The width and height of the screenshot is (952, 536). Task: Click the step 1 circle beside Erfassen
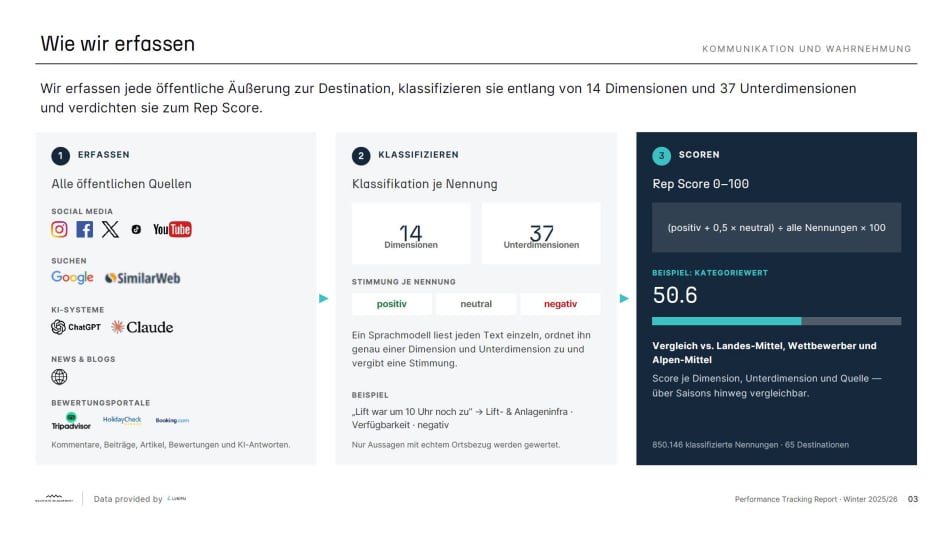point(60,156)
